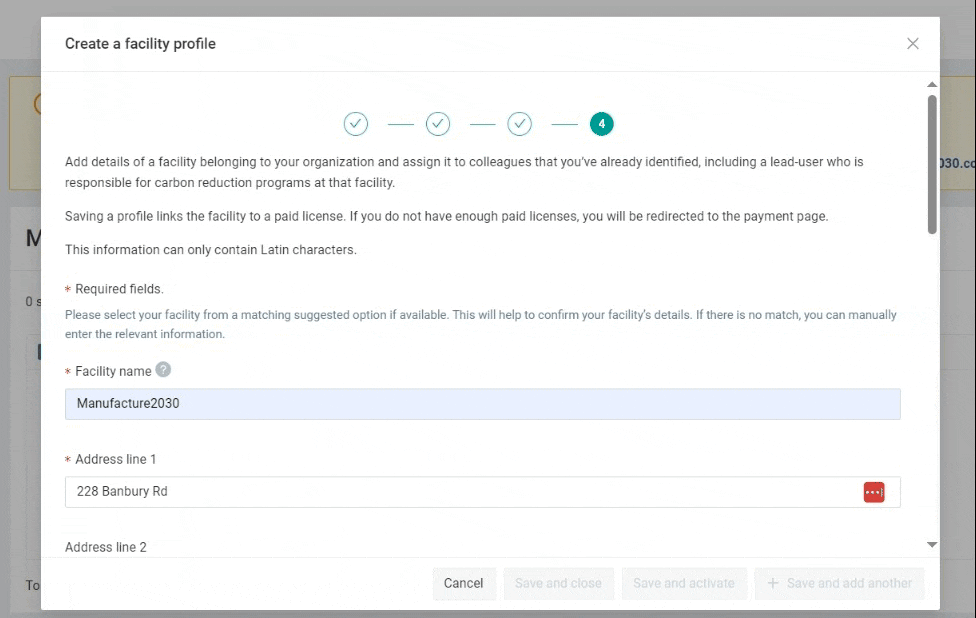Click the red password manager icon in Address line 1
This screenshot has height=618, width=976.
pyautogui.click(x=873, y=492)
